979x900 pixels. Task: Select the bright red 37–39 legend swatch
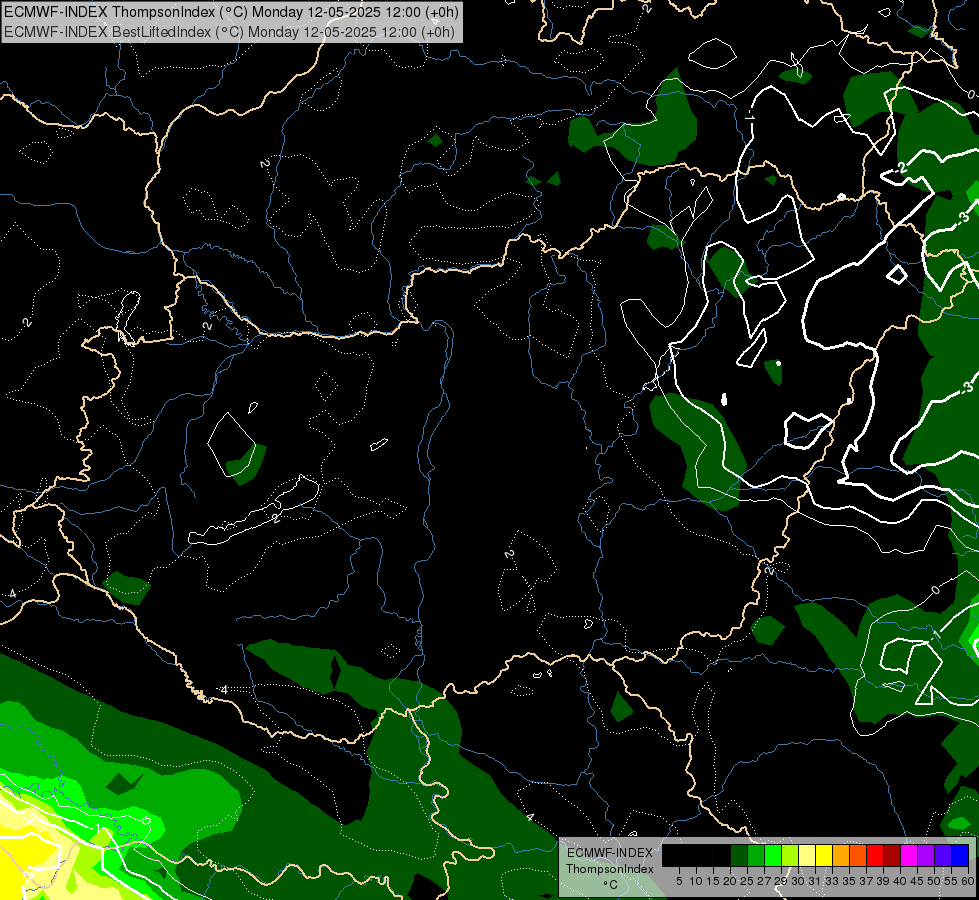[x=875, y=855]
